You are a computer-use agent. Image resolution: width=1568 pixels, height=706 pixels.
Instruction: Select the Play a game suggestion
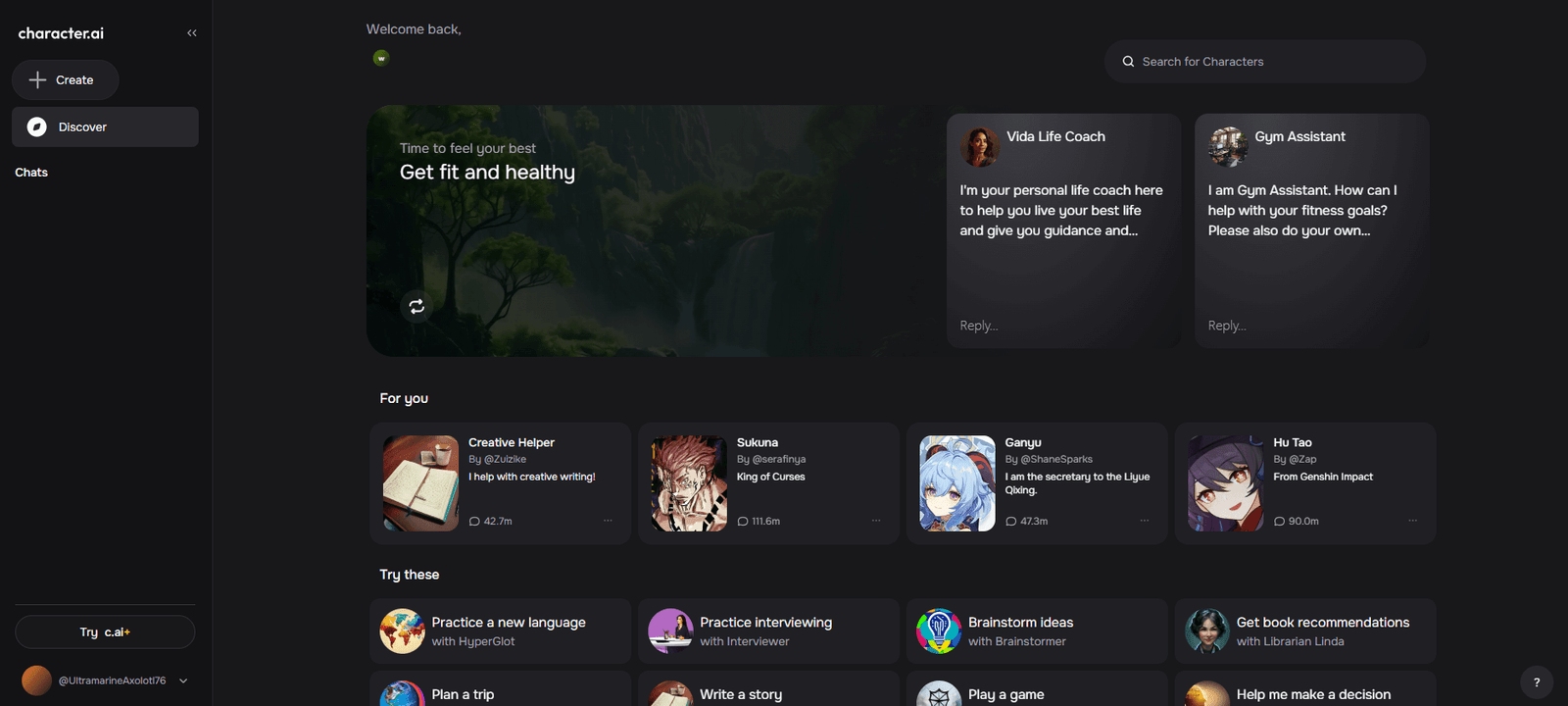pos(1037,689)
